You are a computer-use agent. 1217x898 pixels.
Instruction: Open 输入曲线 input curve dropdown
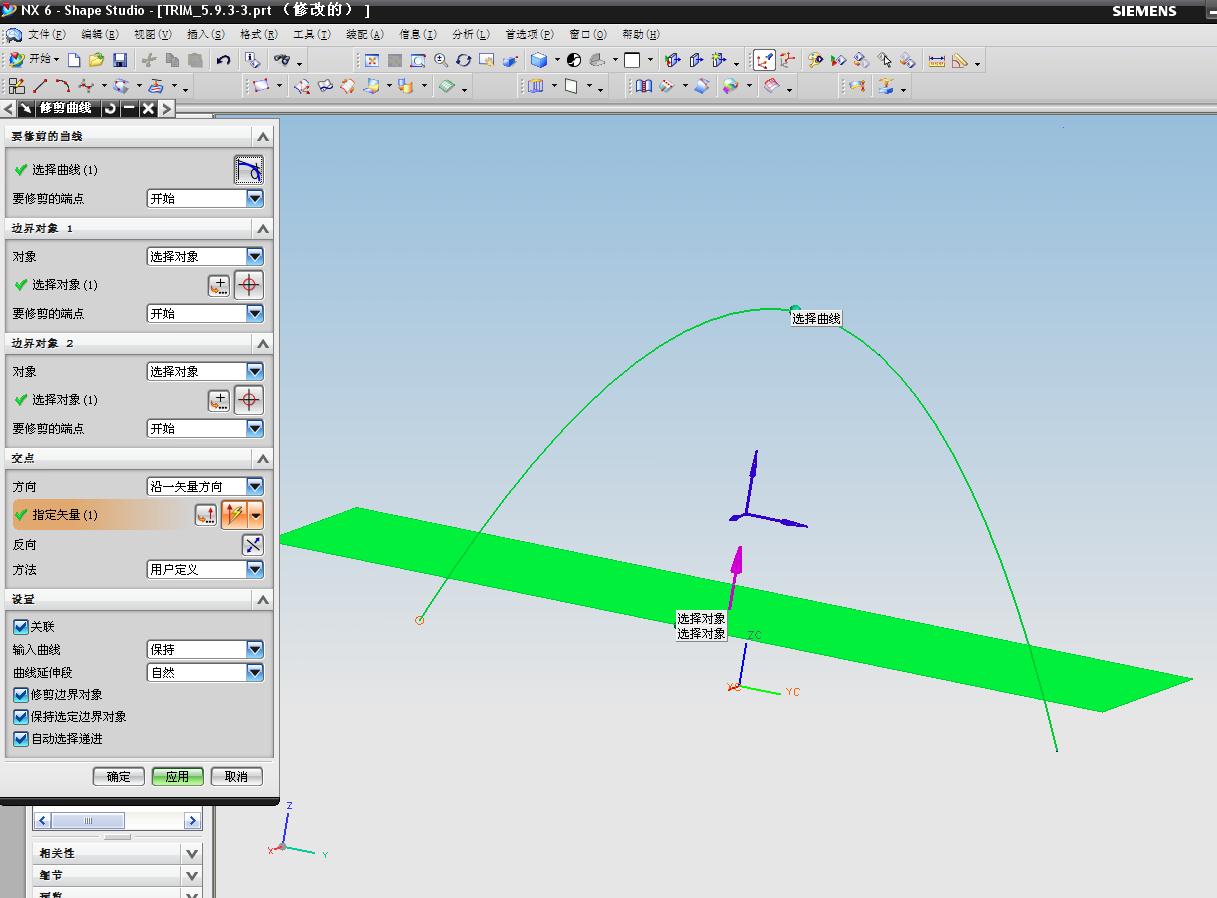pyautogui.click(x=255, y=649)
